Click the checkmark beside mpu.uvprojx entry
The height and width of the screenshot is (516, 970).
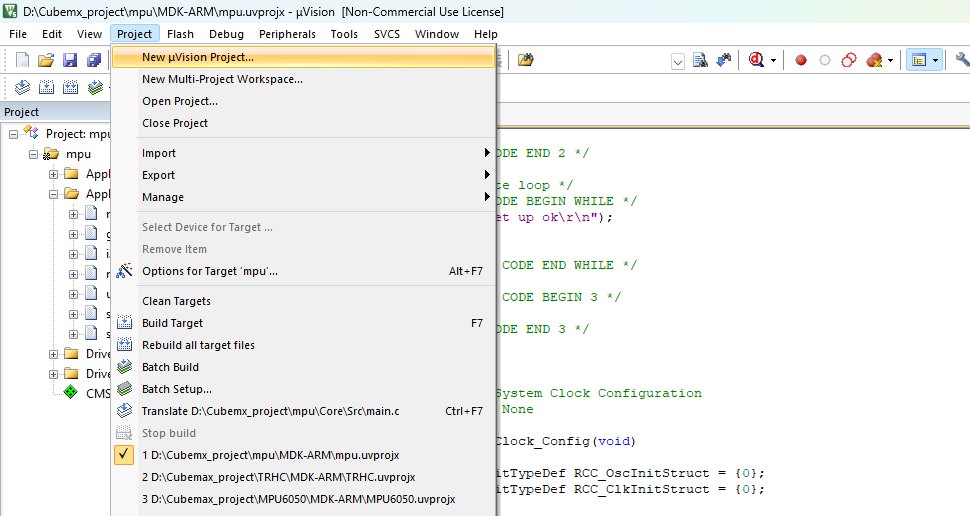124,455
